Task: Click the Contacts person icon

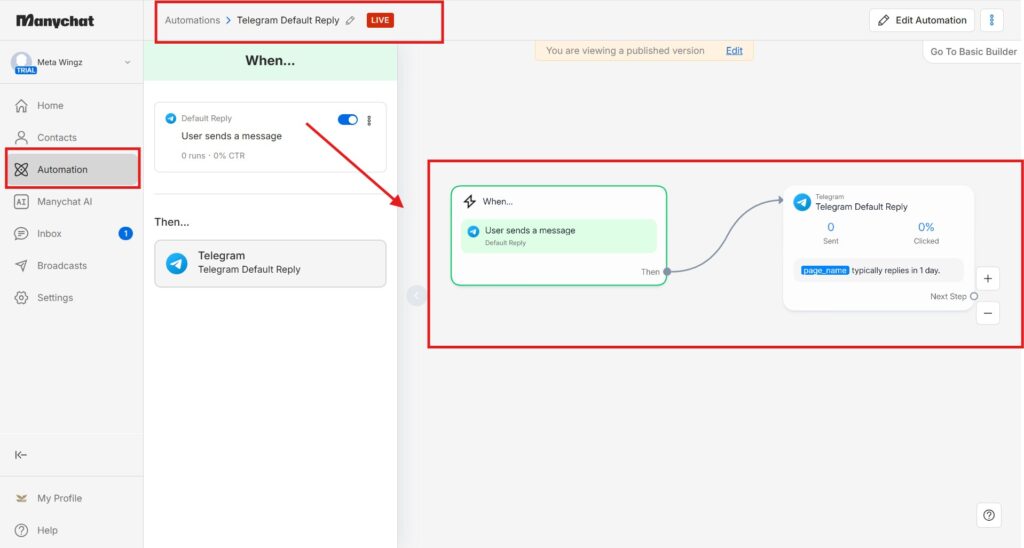Action: point(22,137)
